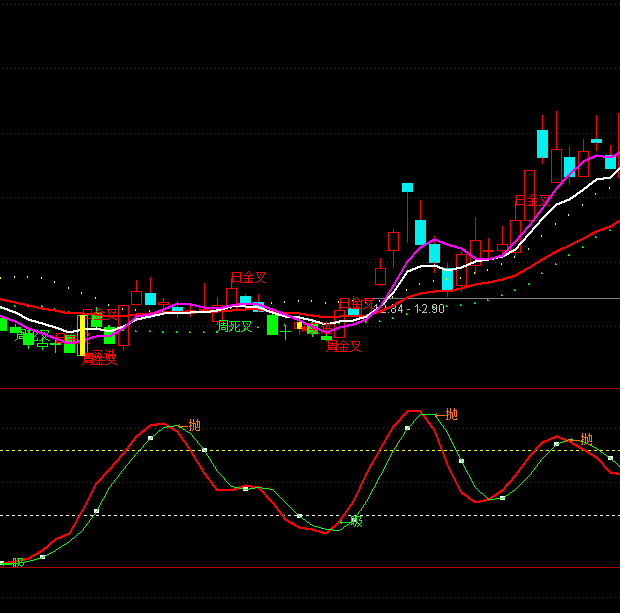620x613 pixels.
Task: Select the isolated cyan candle above the red candles
Action: click(407, 187)
